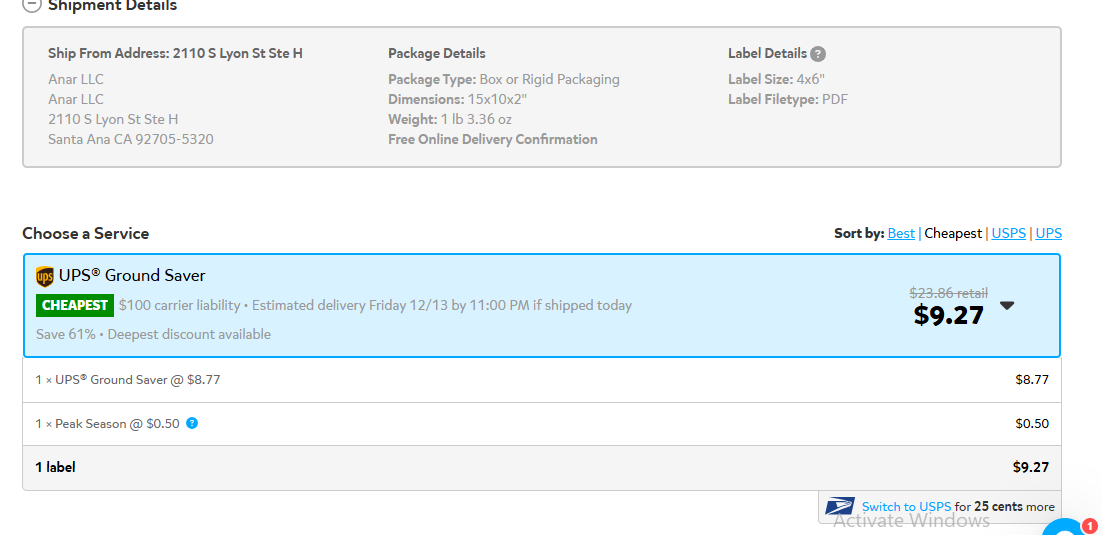Click the 1 label total row
1102x535 pixels.
pos(542,468)
